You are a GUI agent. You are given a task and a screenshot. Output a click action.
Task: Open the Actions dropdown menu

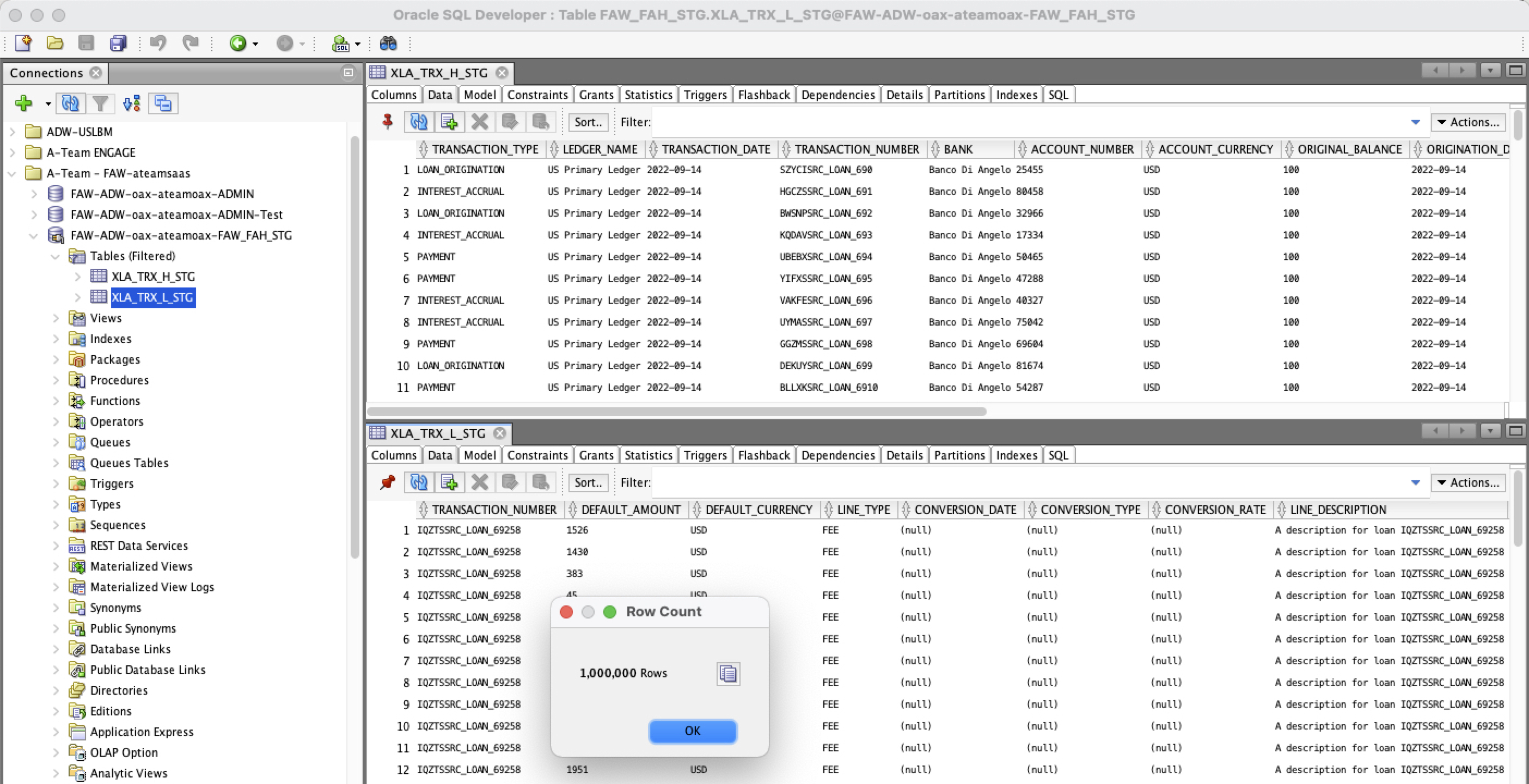(x=1468, y=121)
